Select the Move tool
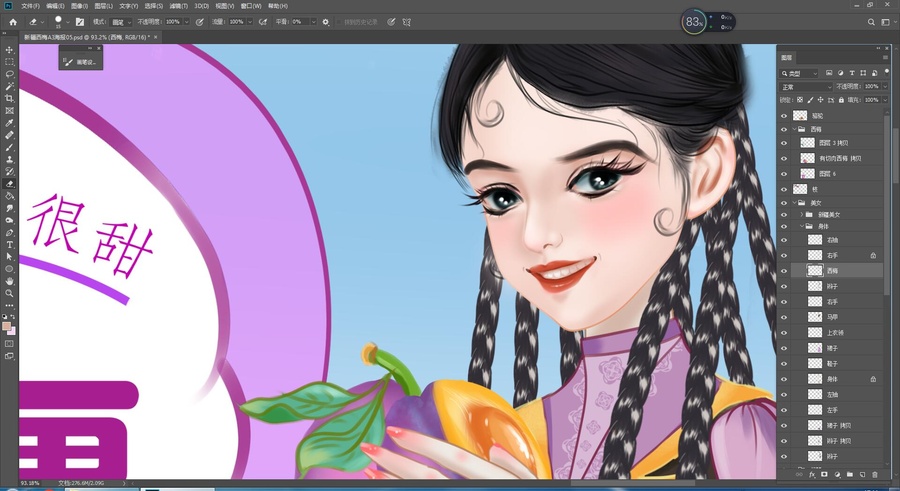900x491 pixels. (x=9, y=50)
